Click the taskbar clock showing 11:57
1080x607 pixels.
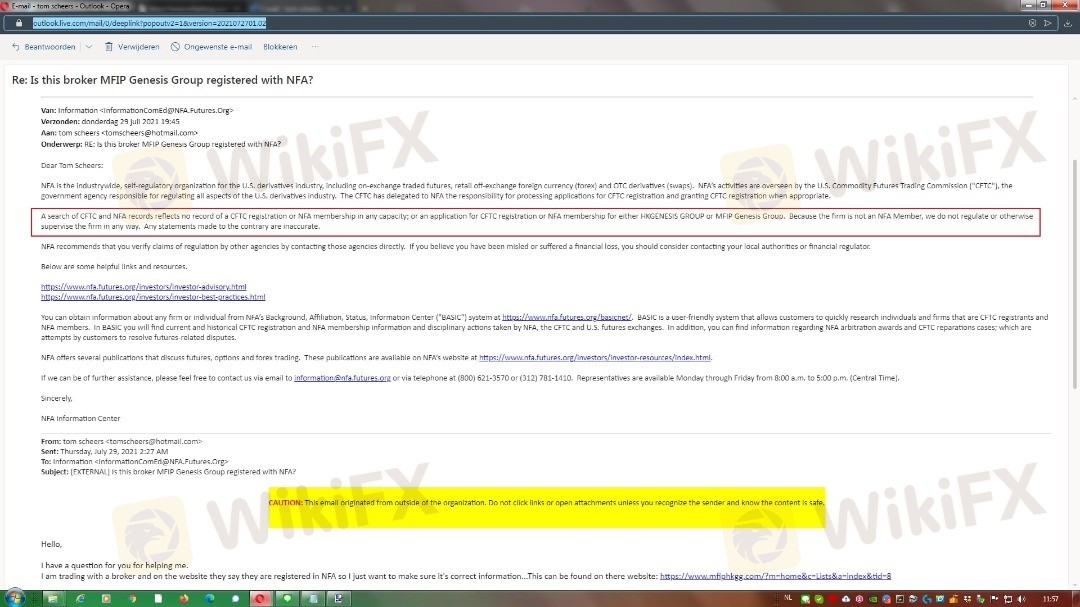(1050, 599)
